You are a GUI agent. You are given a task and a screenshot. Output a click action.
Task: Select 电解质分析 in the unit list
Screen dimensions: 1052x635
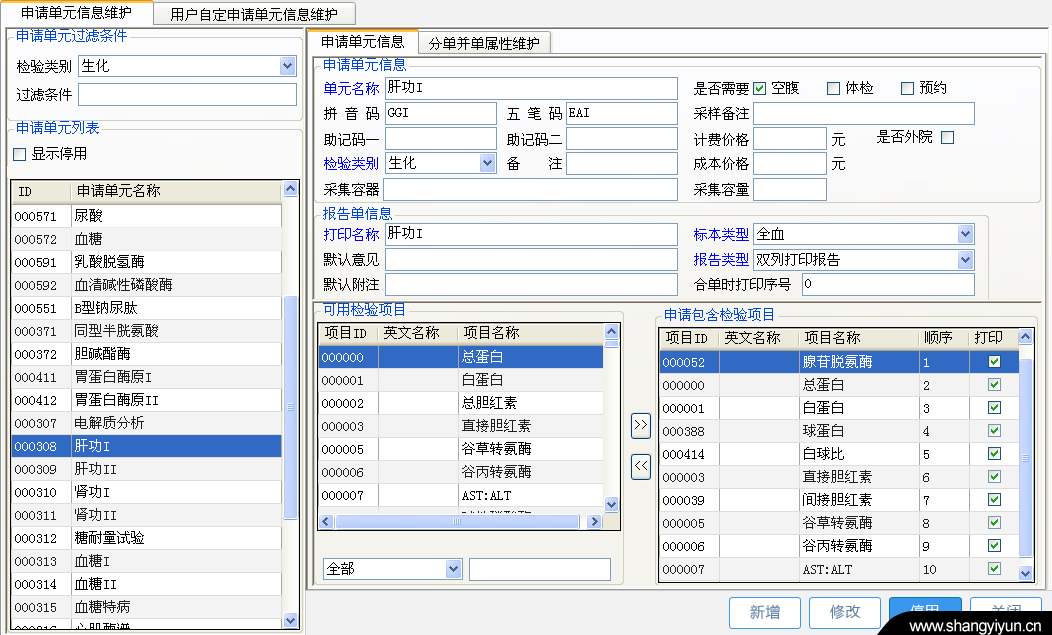(x=146, y=423)
